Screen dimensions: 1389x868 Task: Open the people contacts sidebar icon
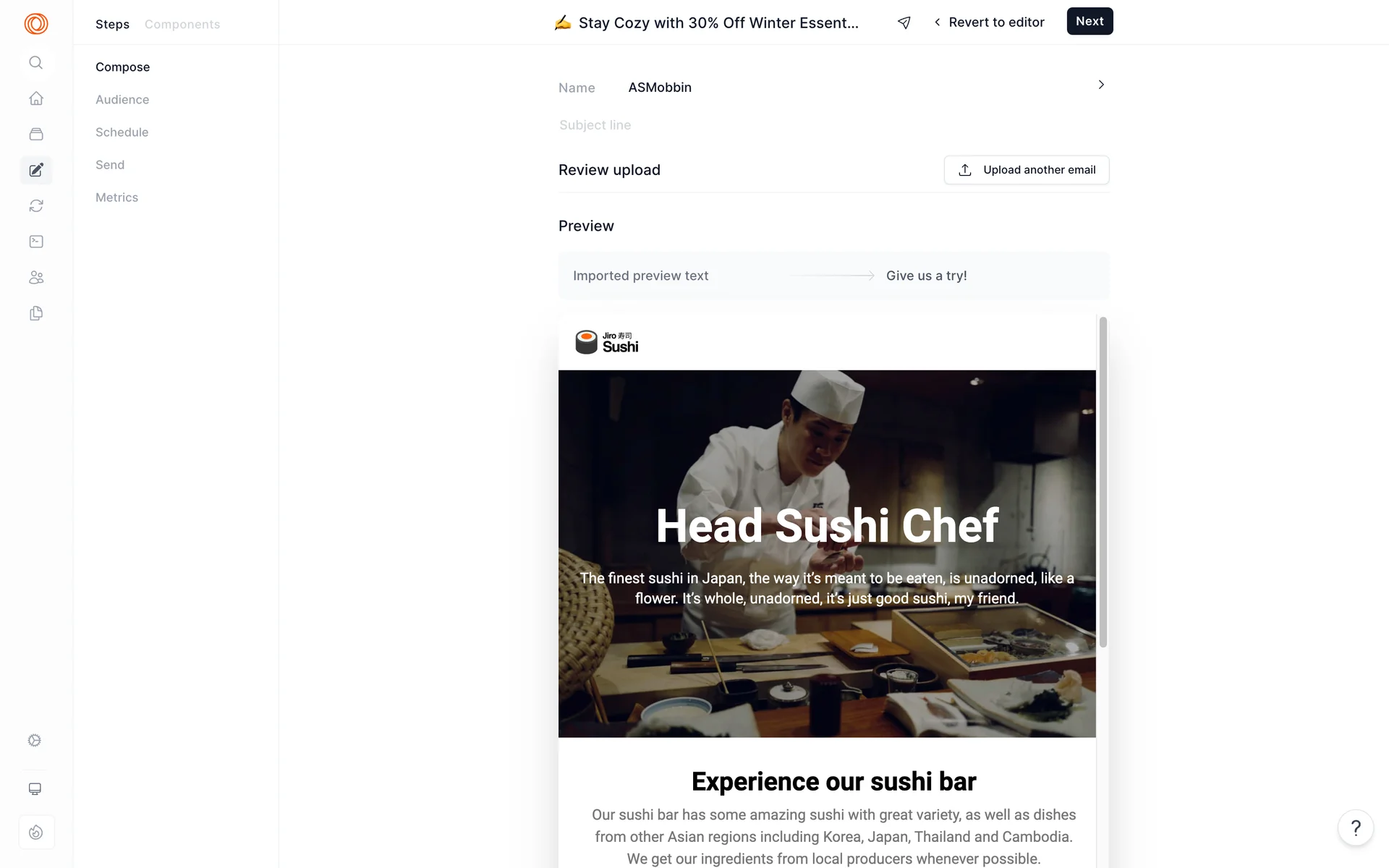tap(35, 278)
